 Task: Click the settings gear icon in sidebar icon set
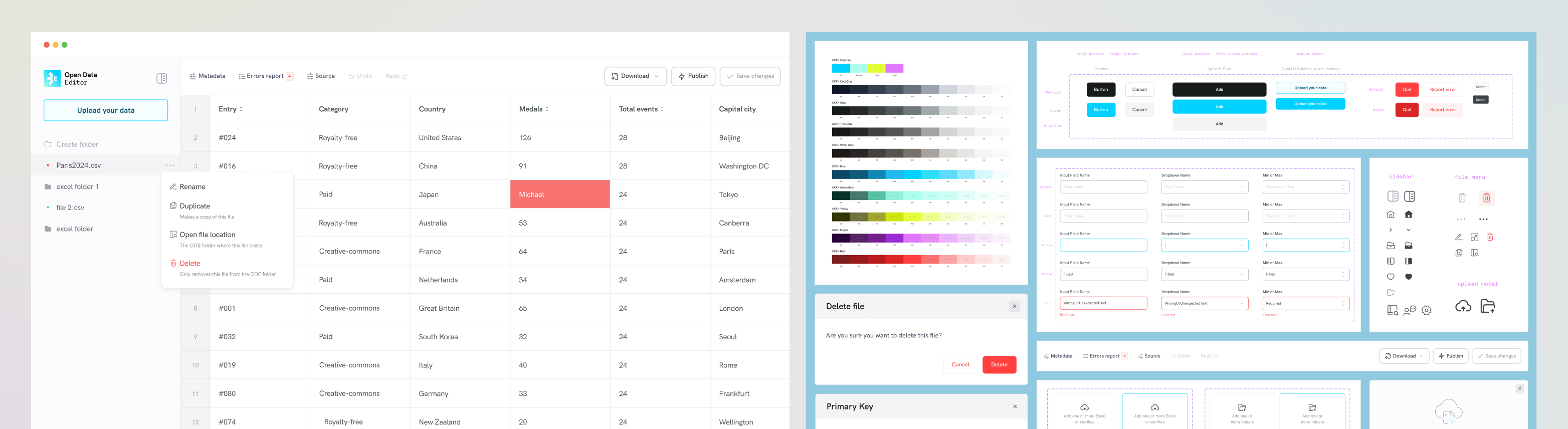click(x=1426, y=310)
